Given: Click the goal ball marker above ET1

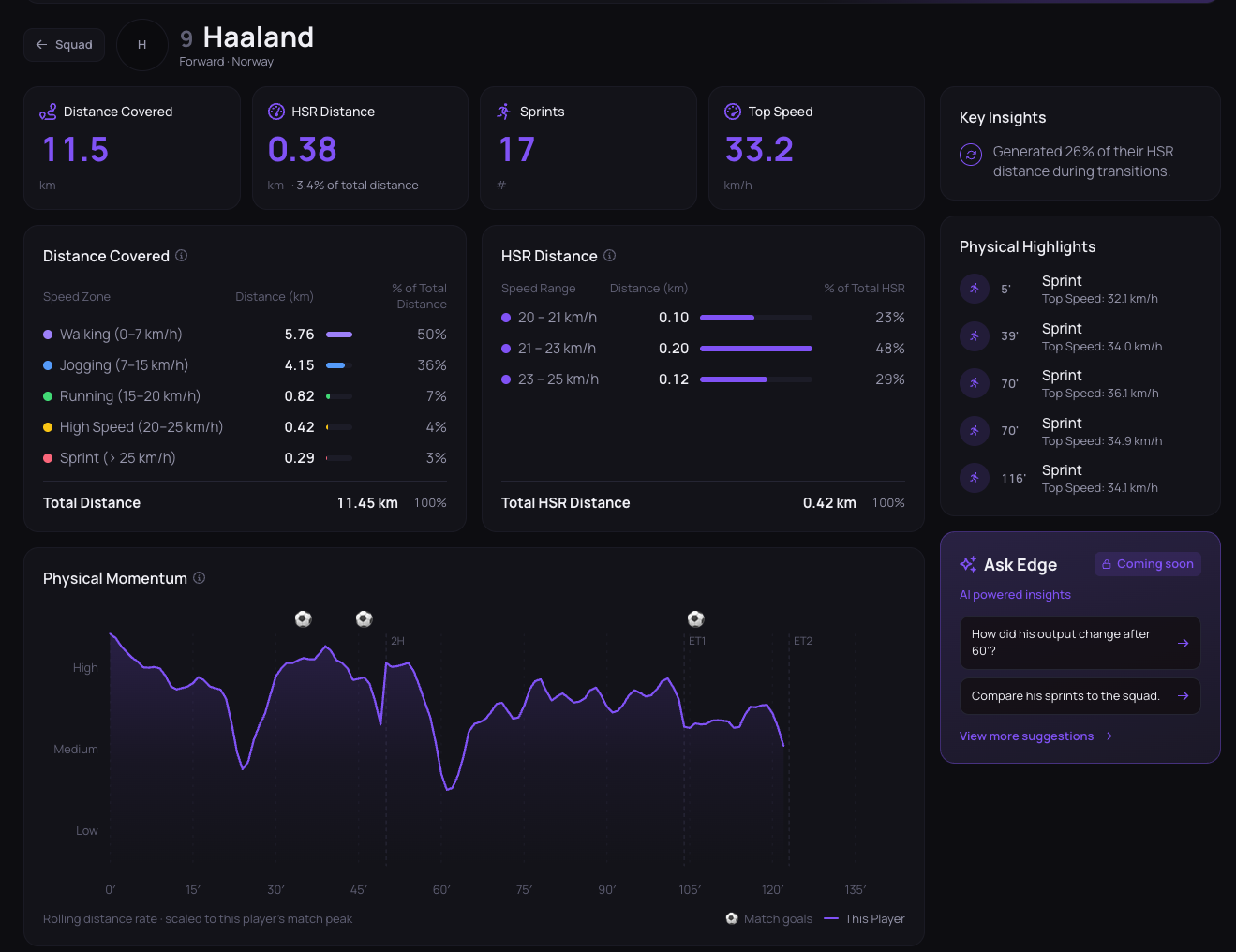Looking at the screenshot, I should click(695, 618).
